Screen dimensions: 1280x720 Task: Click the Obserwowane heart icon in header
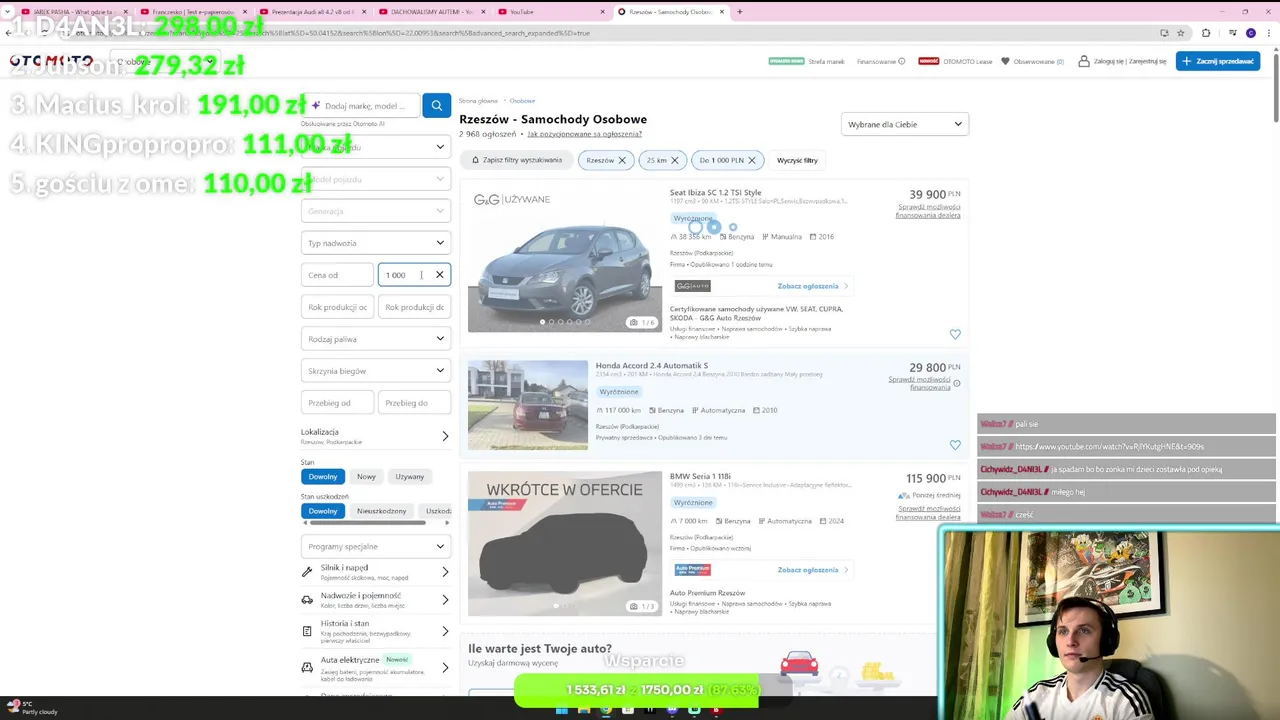(x=1005, y=61)
